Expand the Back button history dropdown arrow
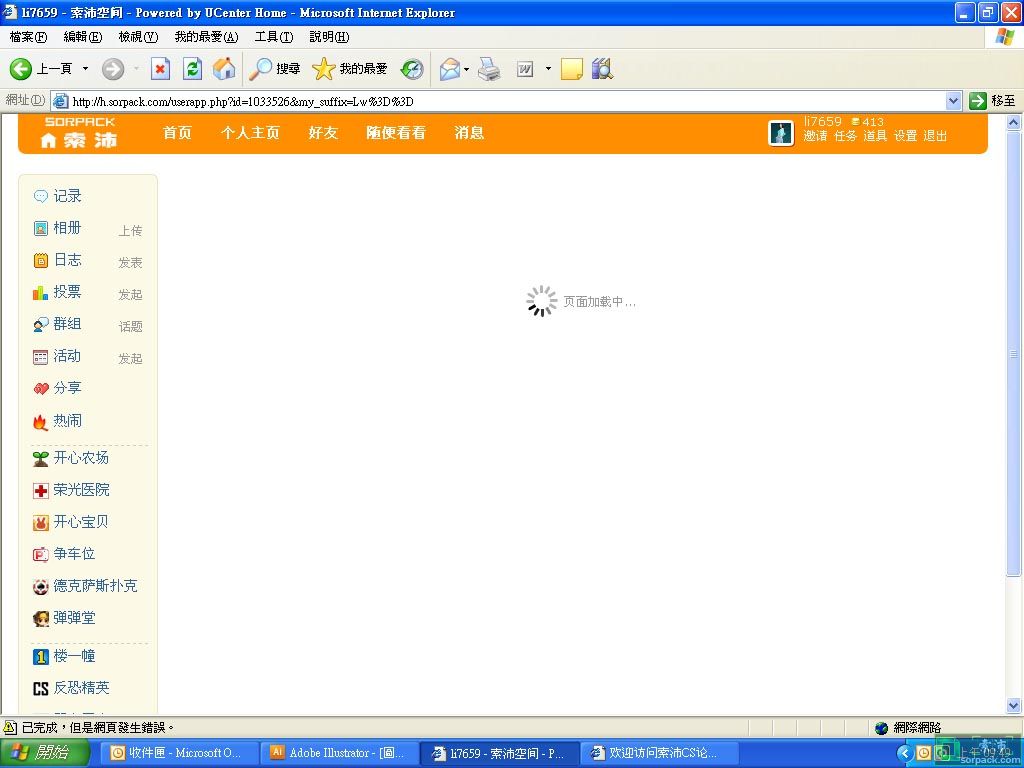This screenshot has width=1024, height=768. click(85, 69)
